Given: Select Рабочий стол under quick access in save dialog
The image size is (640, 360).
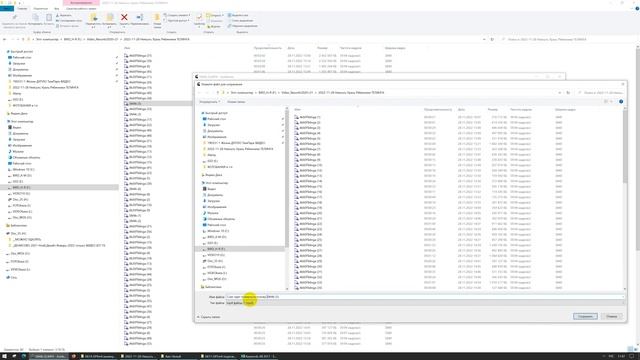Looking at the screenshot, I should click(216, 119).
